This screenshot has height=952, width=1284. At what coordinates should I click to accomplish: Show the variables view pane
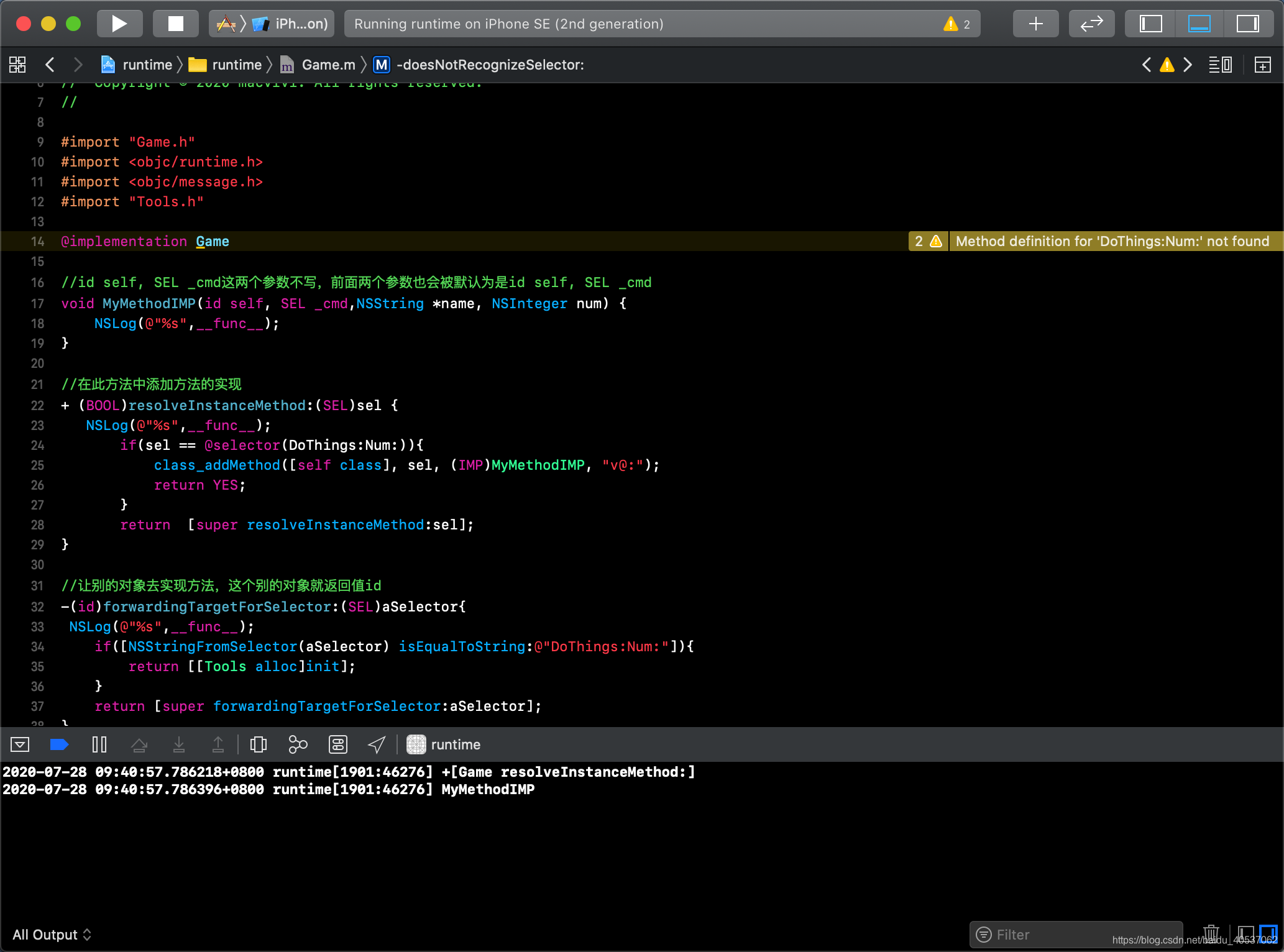pyautogui.click(x=1245, y=934)
